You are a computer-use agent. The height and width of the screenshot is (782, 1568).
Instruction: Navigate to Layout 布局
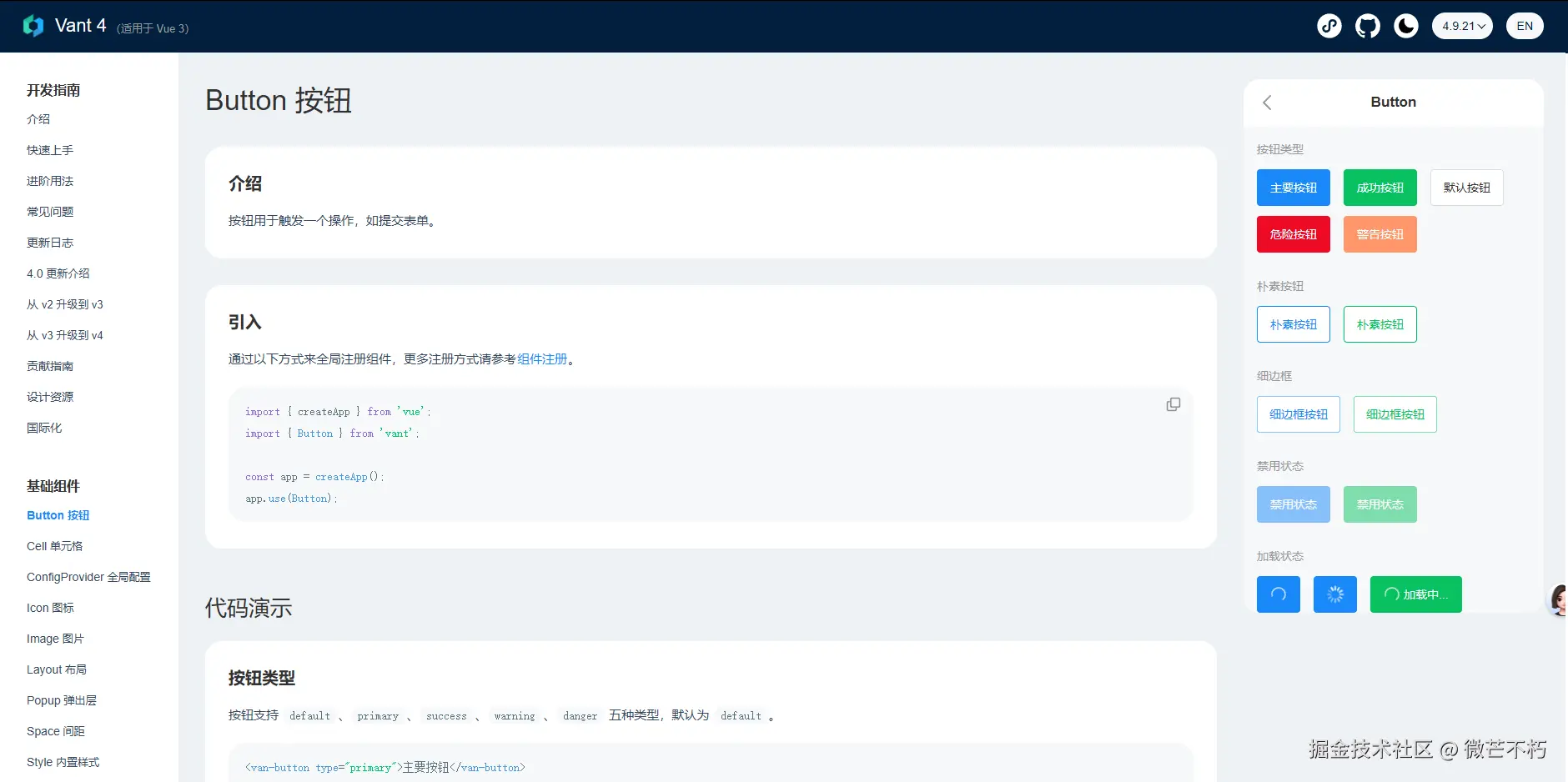(x=57, y=669)
